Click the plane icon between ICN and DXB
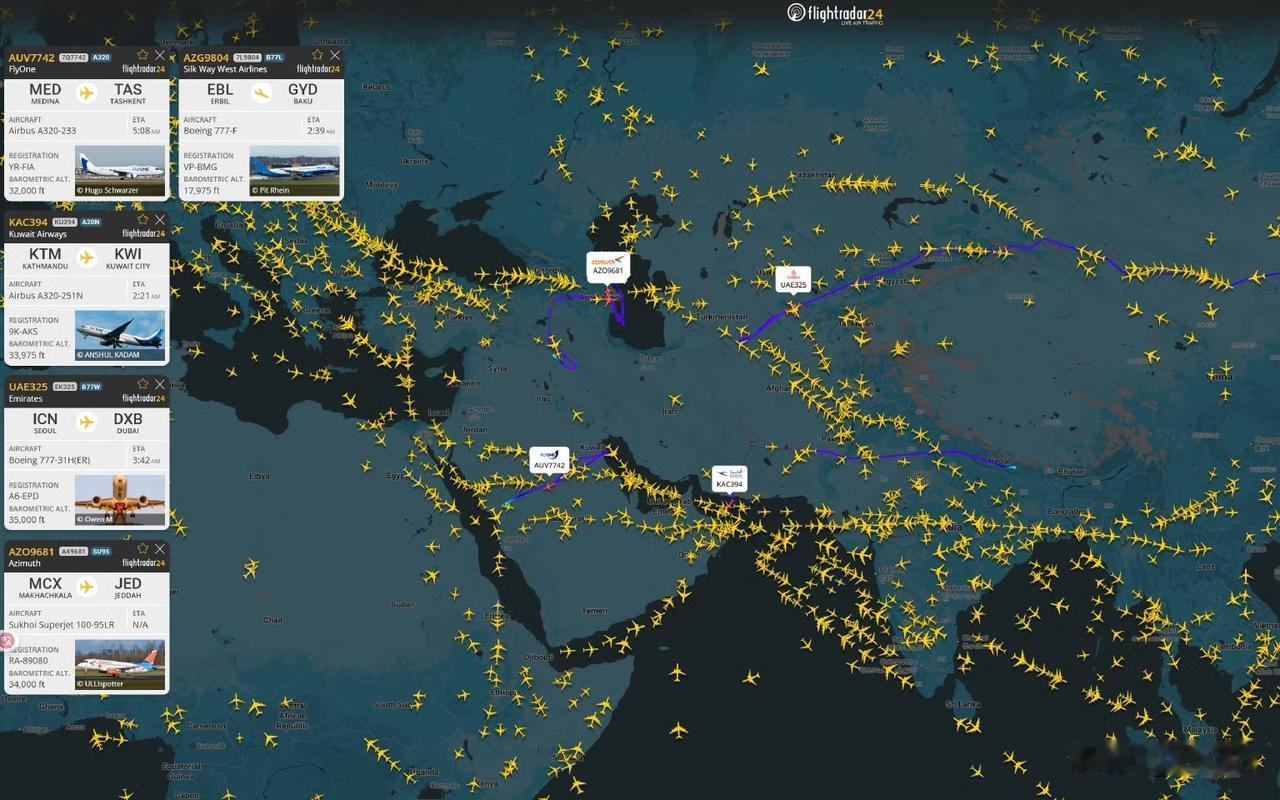Screen dimensions: 1280x800 pyautogui.click(x=87, y=422)
